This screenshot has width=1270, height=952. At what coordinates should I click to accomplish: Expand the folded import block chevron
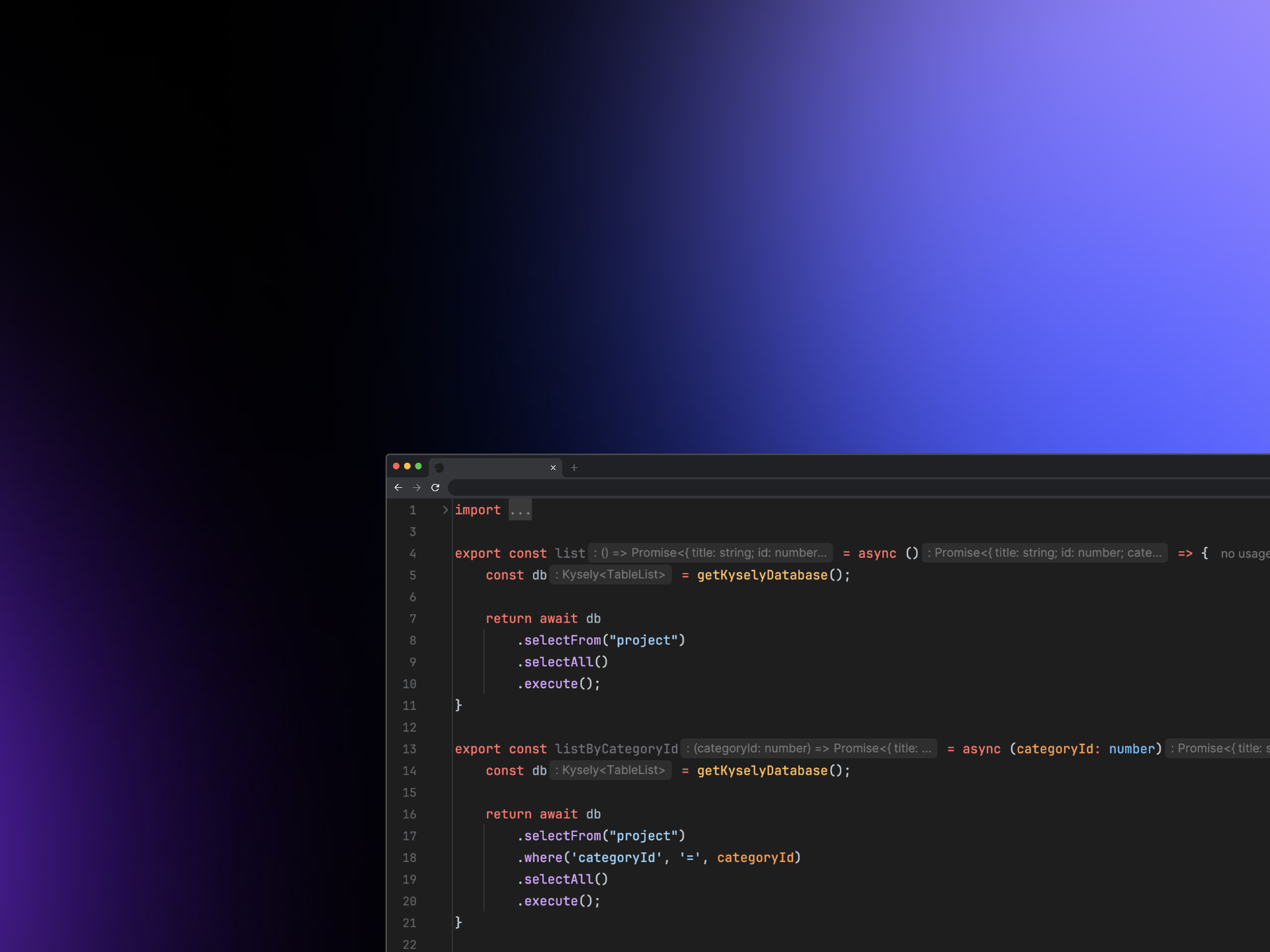(x=445, y=510)
